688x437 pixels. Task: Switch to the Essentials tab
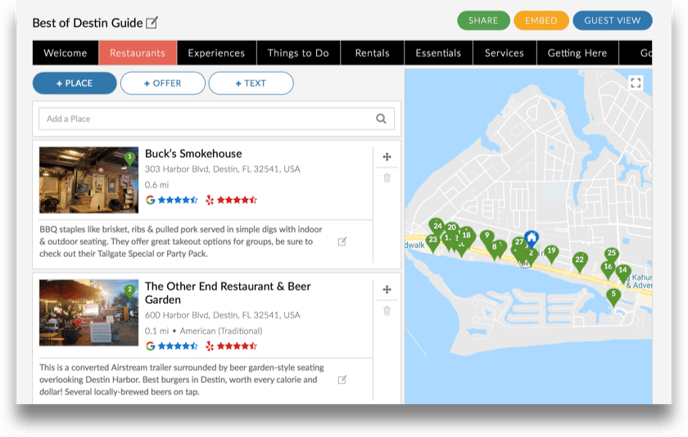438,53
